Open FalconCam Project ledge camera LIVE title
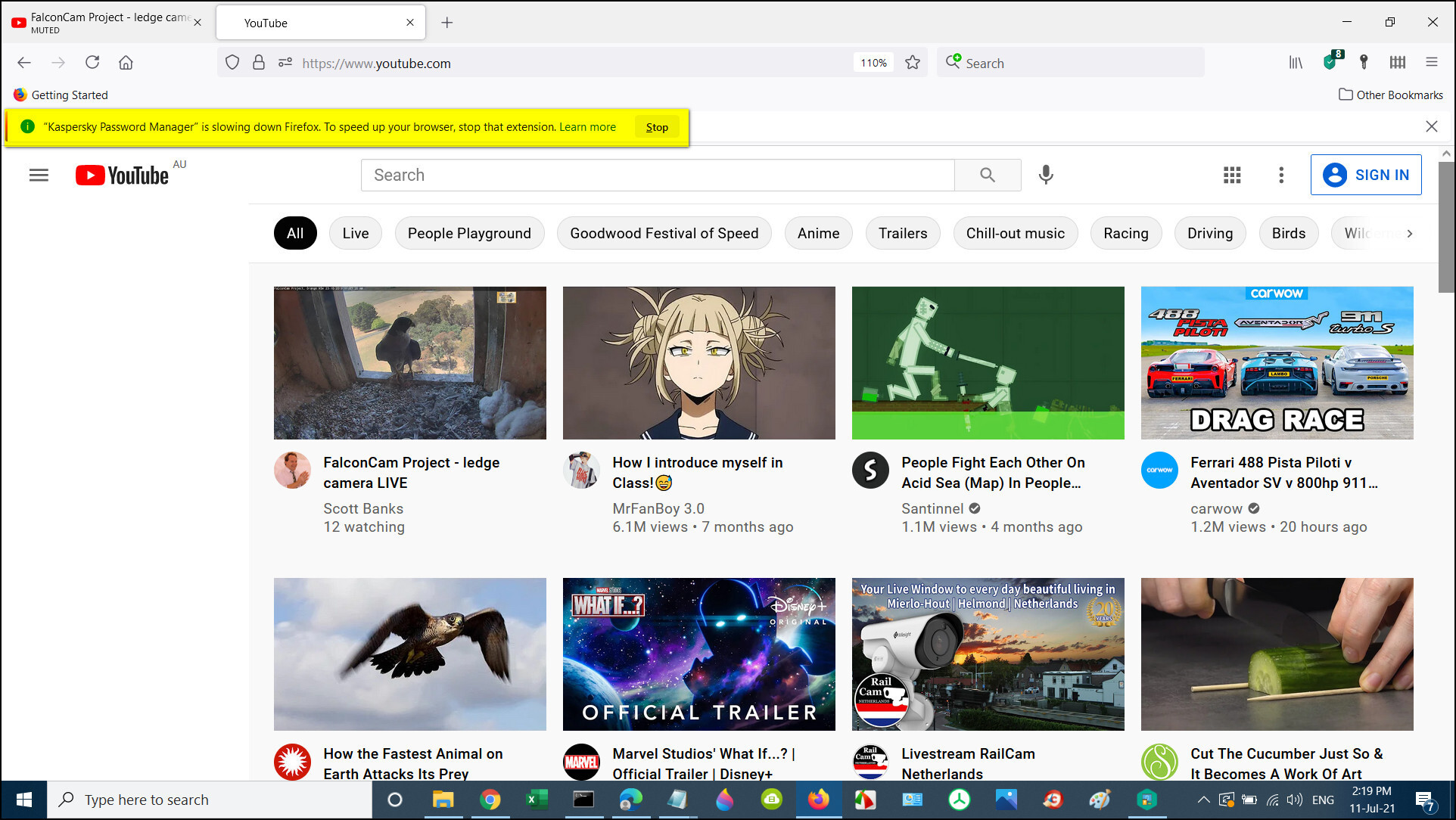The image size is (1456, 820). click(411, 473)
